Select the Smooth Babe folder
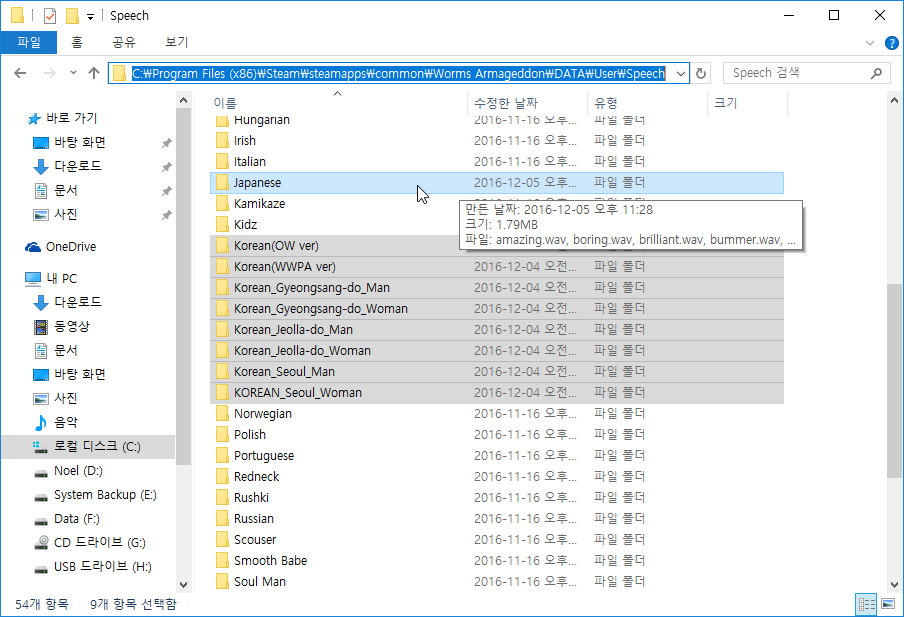The image size is (904, 617). [x=496, y=560]
